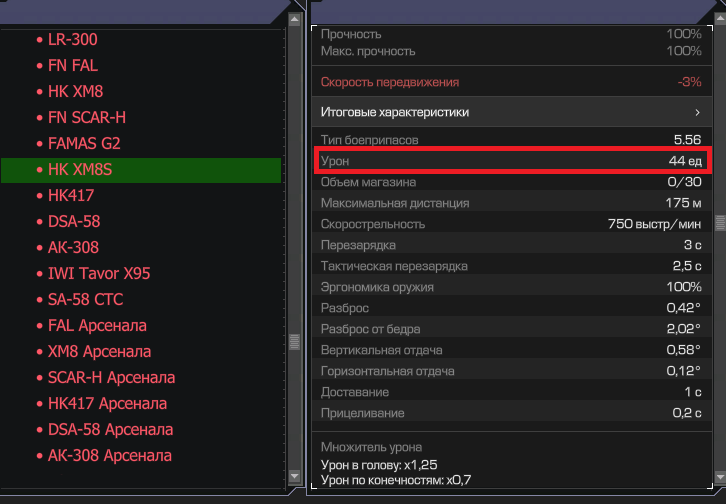Screen dimensions: 726x504
Task: Select FN FAL in the weapon list
Action: pyautogui.click(x=73, y=65)
